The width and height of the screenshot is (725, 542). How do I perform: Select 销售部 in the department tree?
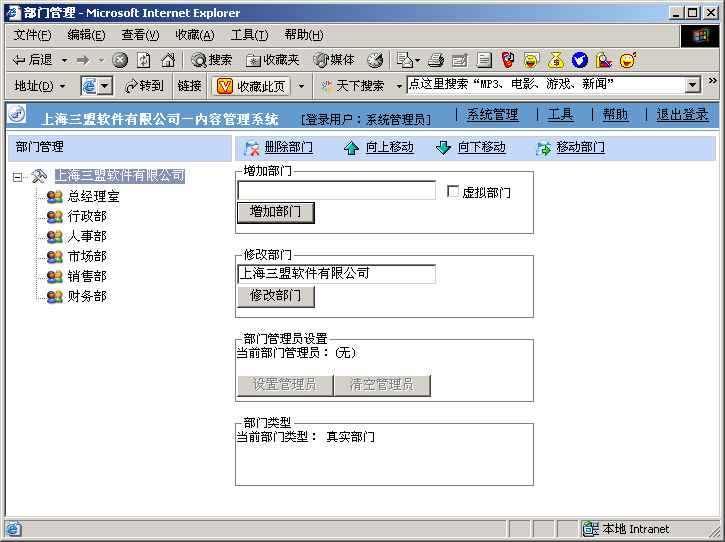[87, 276]
